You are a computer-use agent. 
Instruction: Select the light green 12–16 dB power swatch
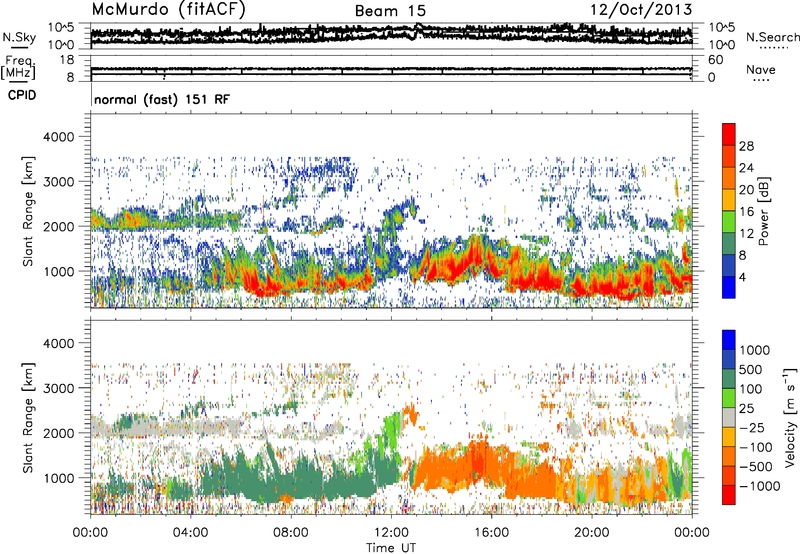(729, 222)
